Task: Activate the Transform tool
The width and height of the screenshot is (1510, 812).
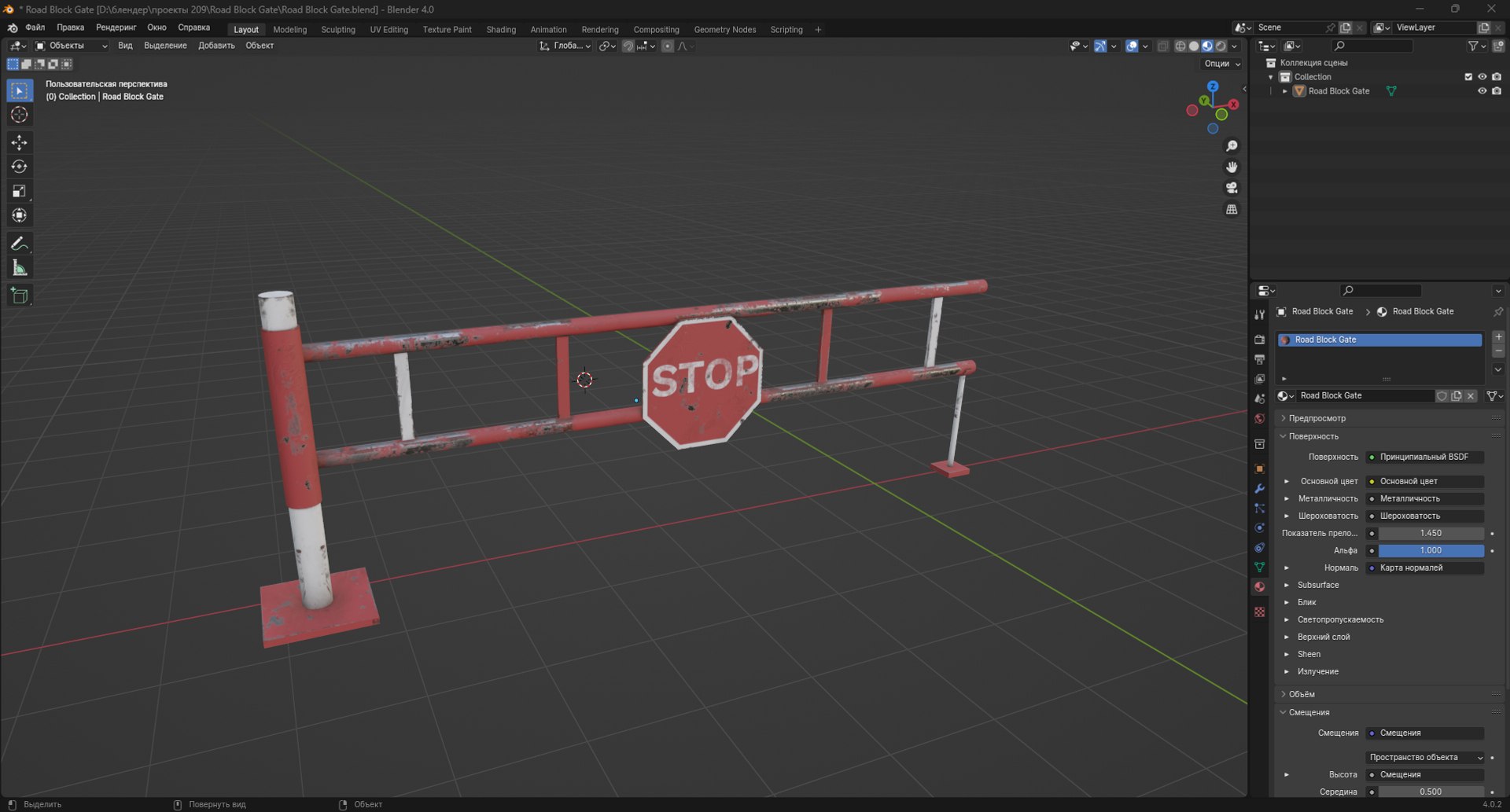Action: click(20, 215)
